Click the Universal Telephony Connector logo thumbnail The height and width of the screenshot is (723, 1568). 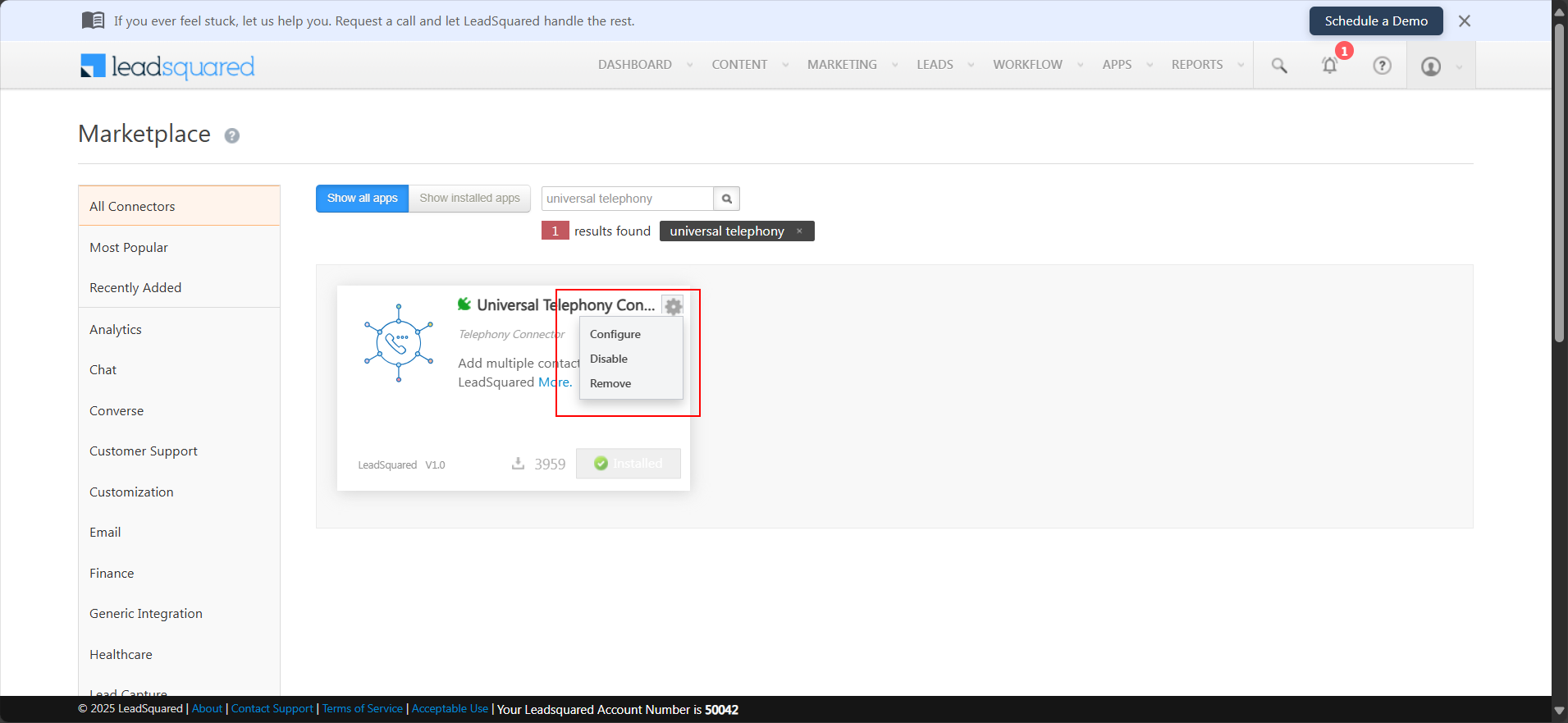(399, 343)
